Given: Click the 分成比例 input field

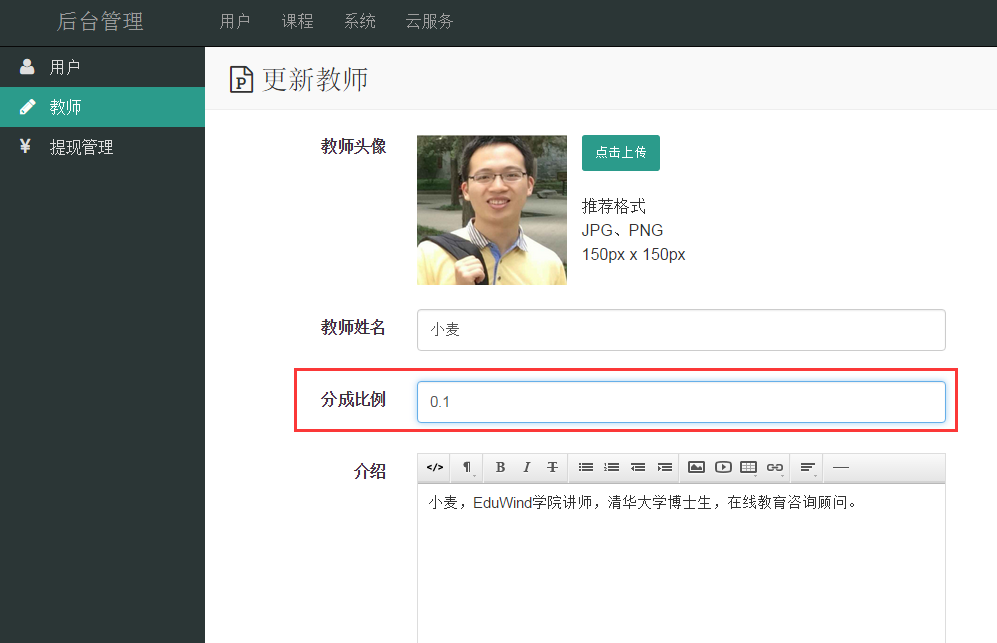Looking at the screenshot, I should (680, 402).
